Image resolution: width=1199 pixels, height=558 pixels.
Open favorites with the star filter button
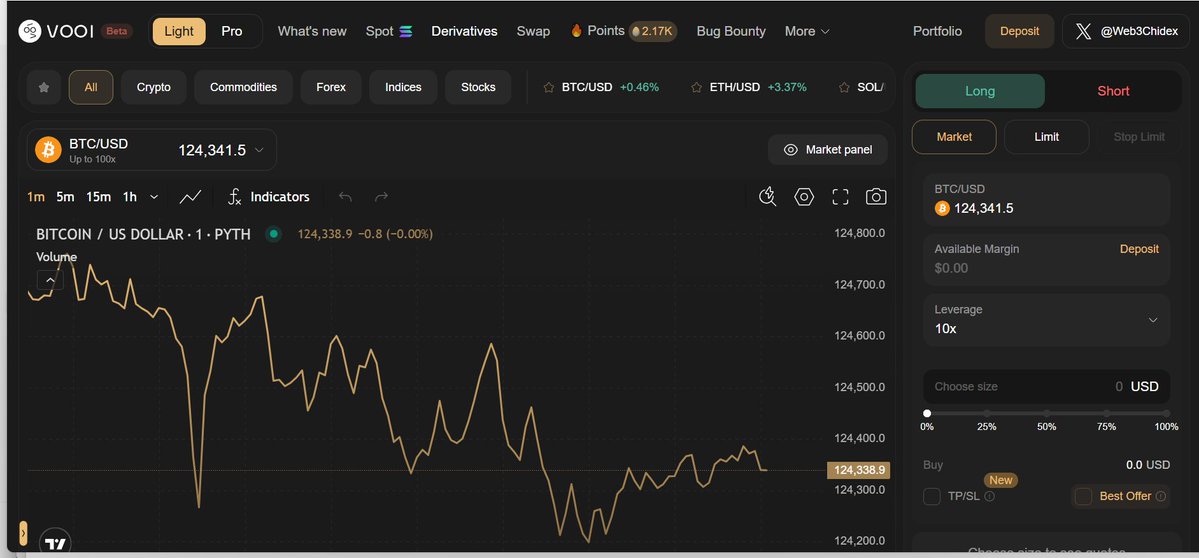[x=44, y=87]
